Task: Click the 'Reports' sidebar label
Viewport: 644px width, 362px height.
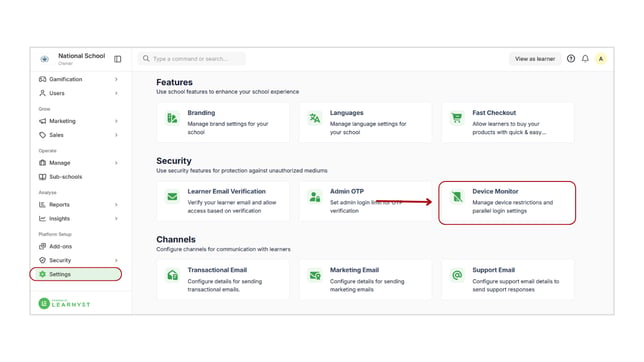Action: click(x=59, y=205)
